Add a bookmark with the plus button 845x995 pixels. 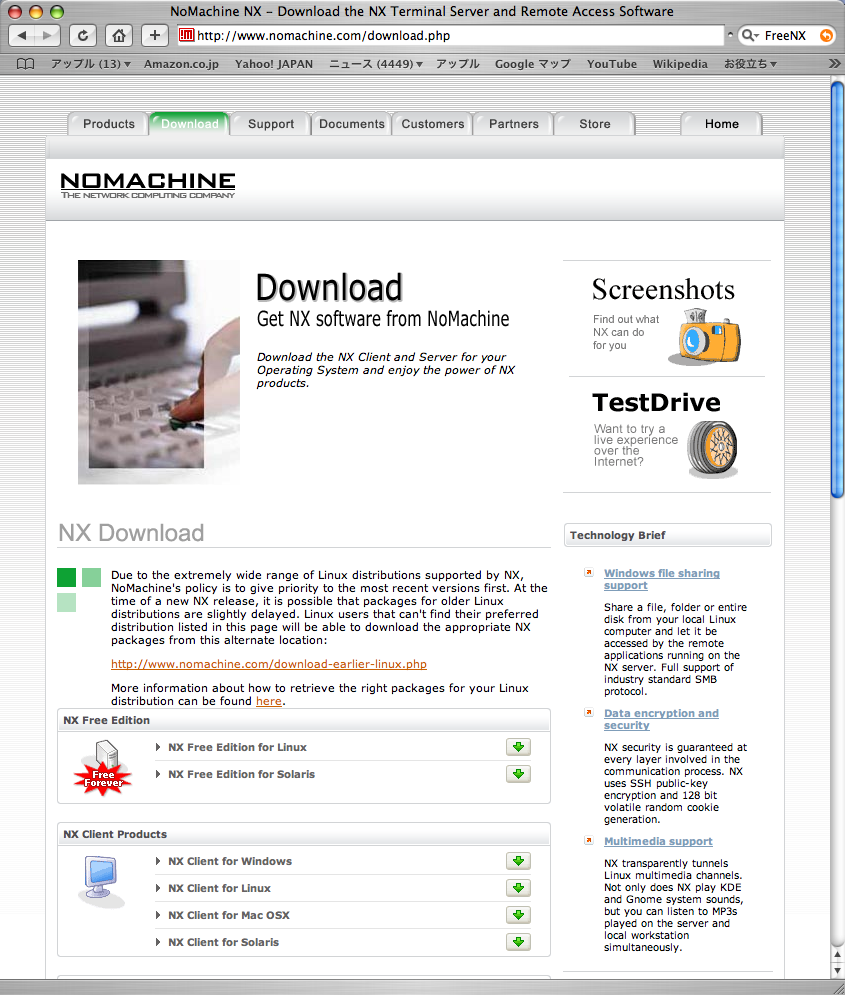[x=155, y=36]
